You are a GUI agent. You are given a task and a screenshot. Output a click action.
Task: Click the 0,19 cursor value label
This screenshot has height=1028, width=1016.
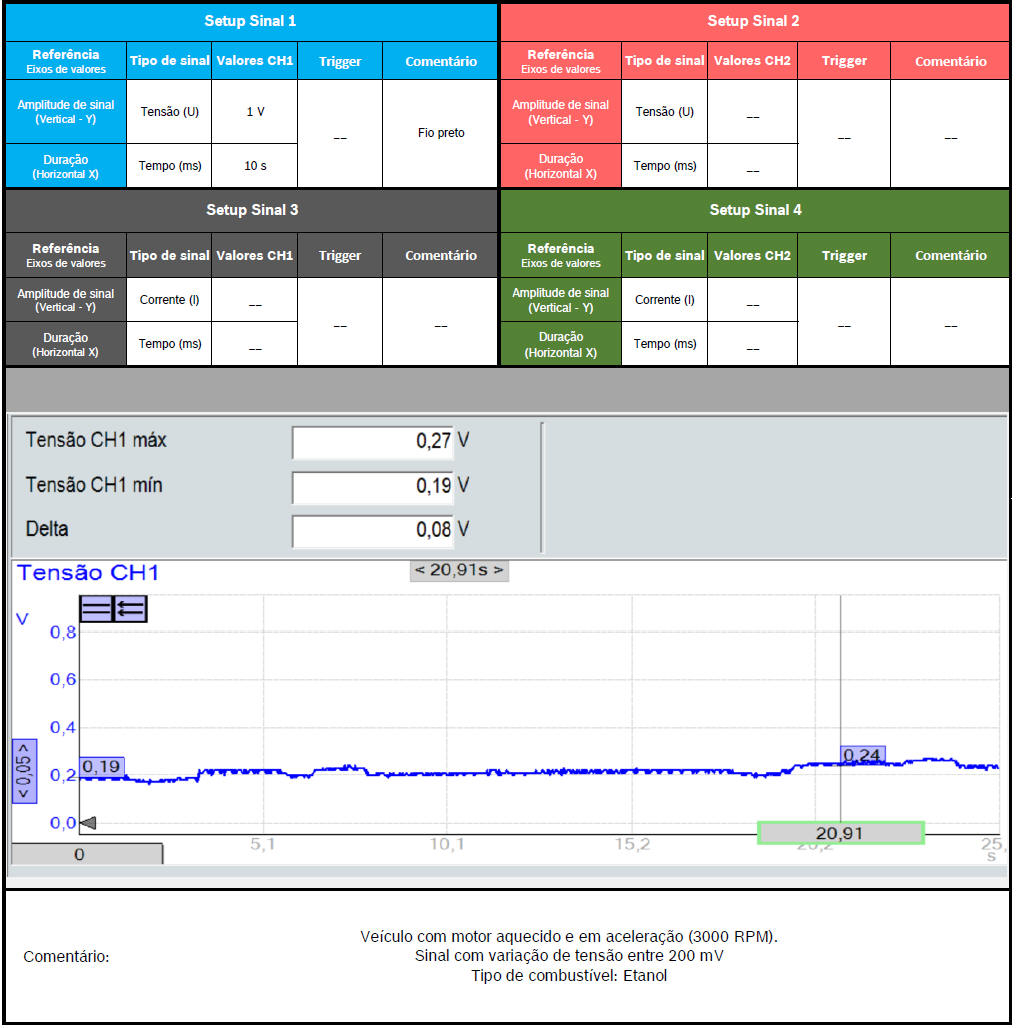[x=100, y=767]
